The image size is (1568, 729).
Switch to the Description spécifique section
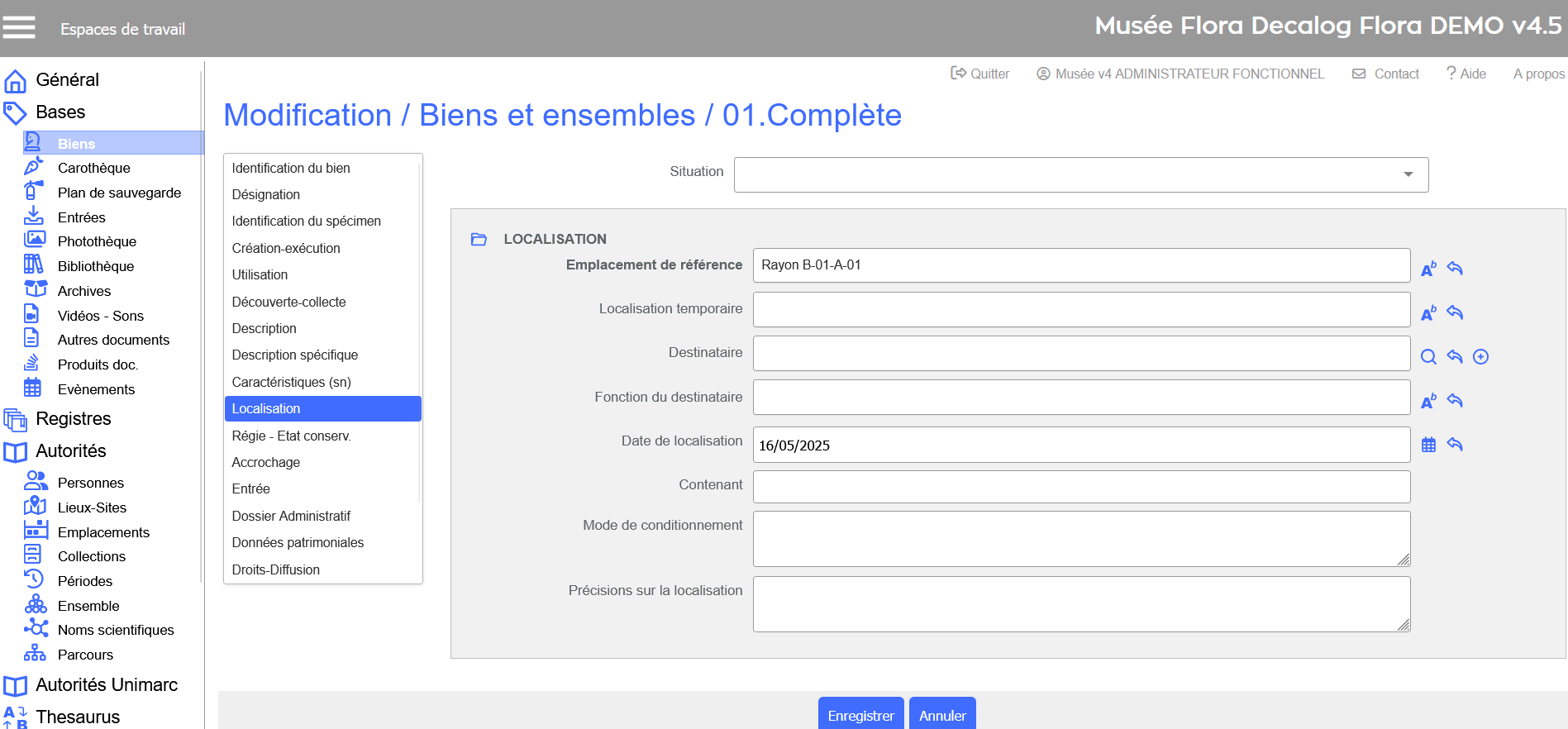(294, 355)
